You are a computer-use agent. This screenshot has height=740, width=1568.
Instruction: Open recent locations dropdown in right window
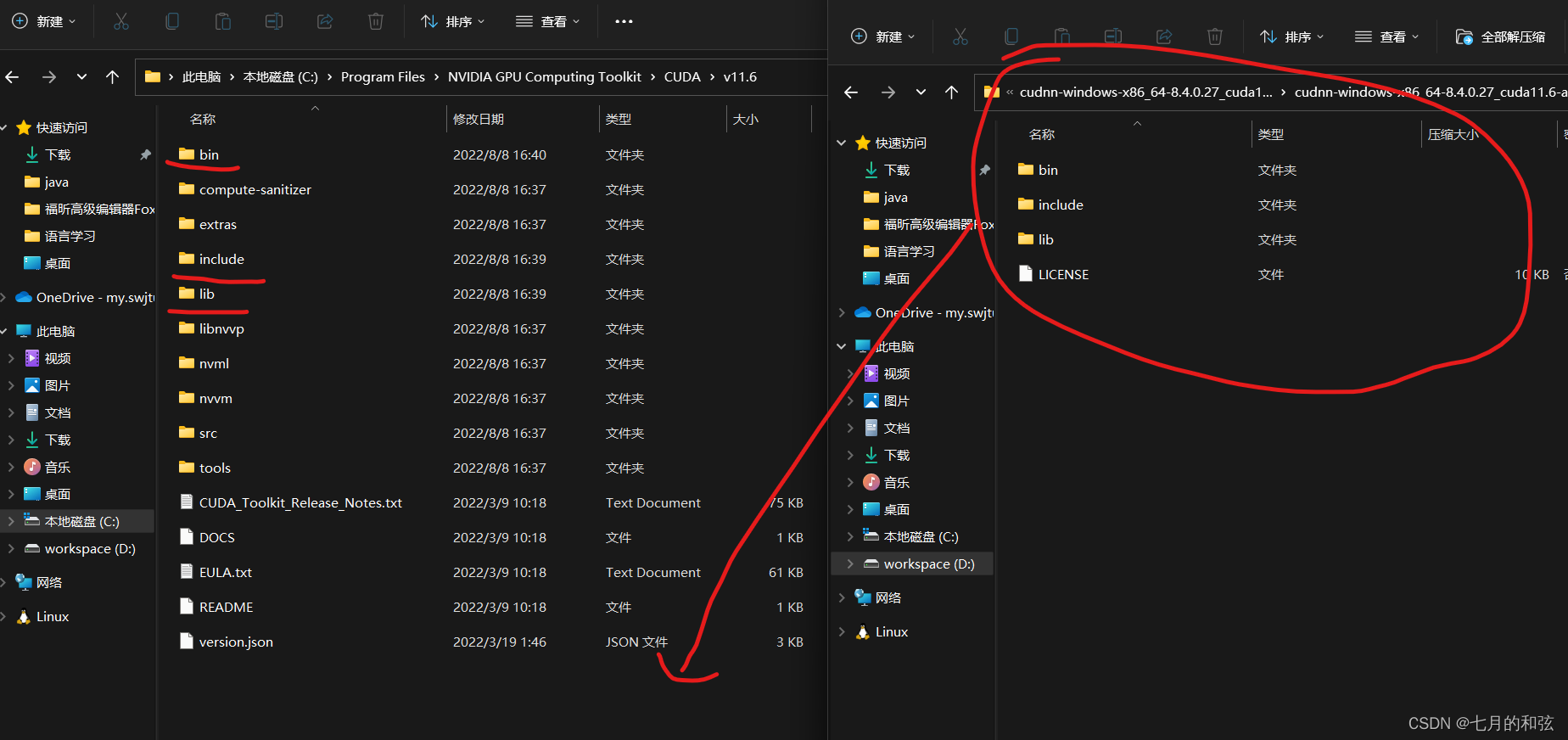click(x=921, y=92)
